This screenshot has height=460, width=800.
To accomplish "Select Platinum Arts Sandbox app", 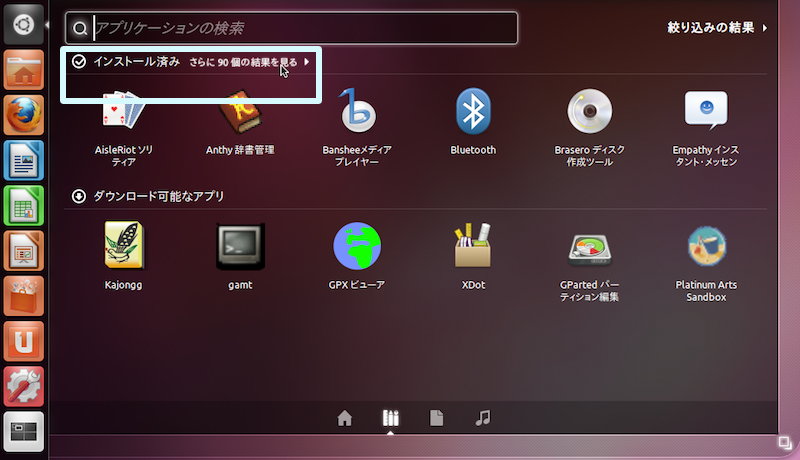I will click(x=706, y=262).
